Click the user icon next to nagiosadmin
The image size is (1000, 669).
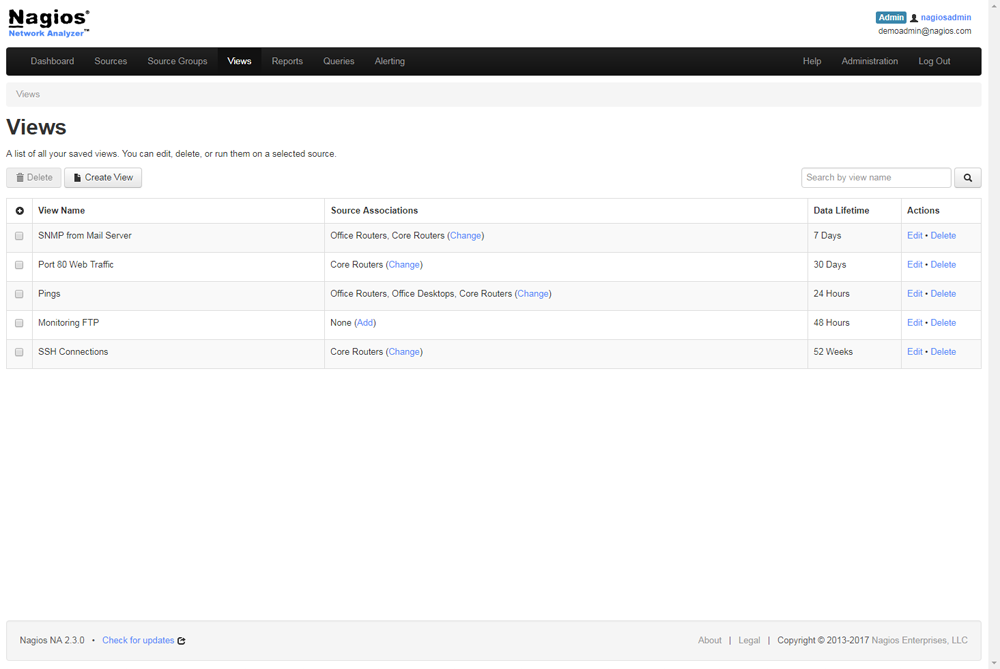click(914, 18)
